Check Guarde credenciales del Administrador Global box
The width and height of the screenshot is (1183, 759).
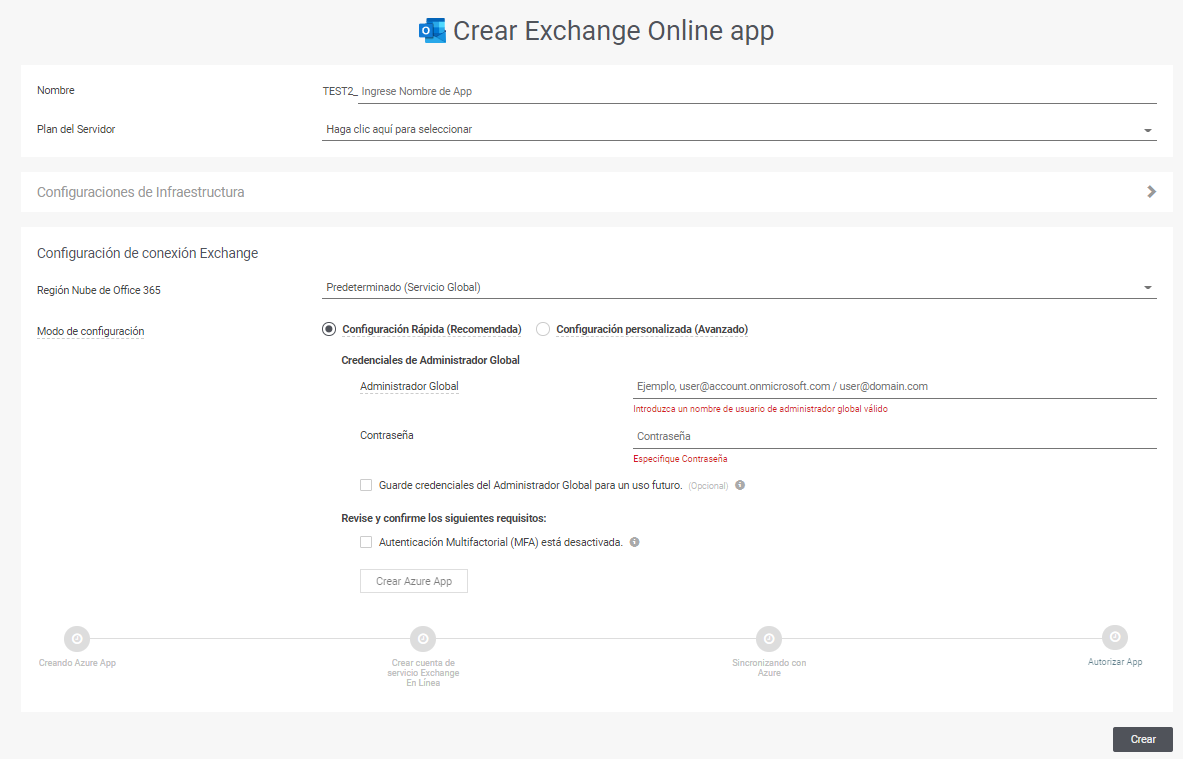click(x=366, y=485)
